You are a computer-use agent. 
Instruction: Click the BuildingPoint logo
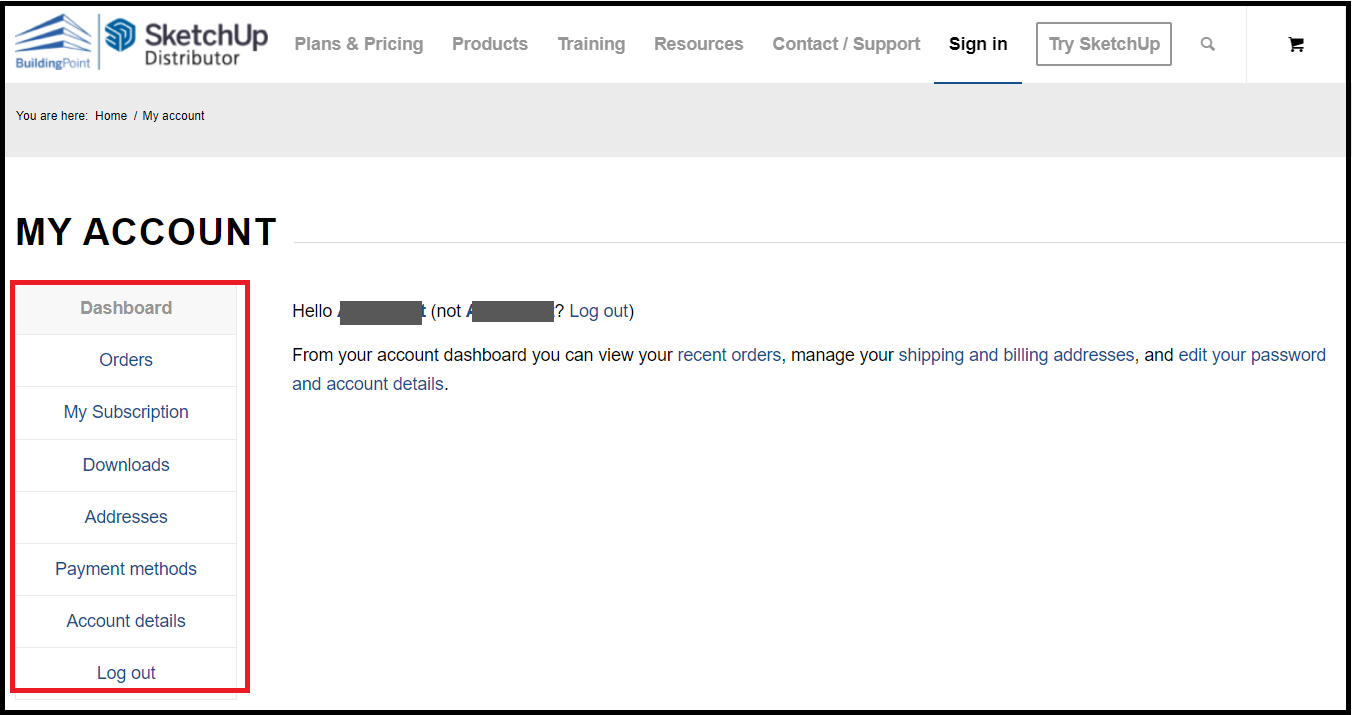pyautogui.click(x=54, y=43)
